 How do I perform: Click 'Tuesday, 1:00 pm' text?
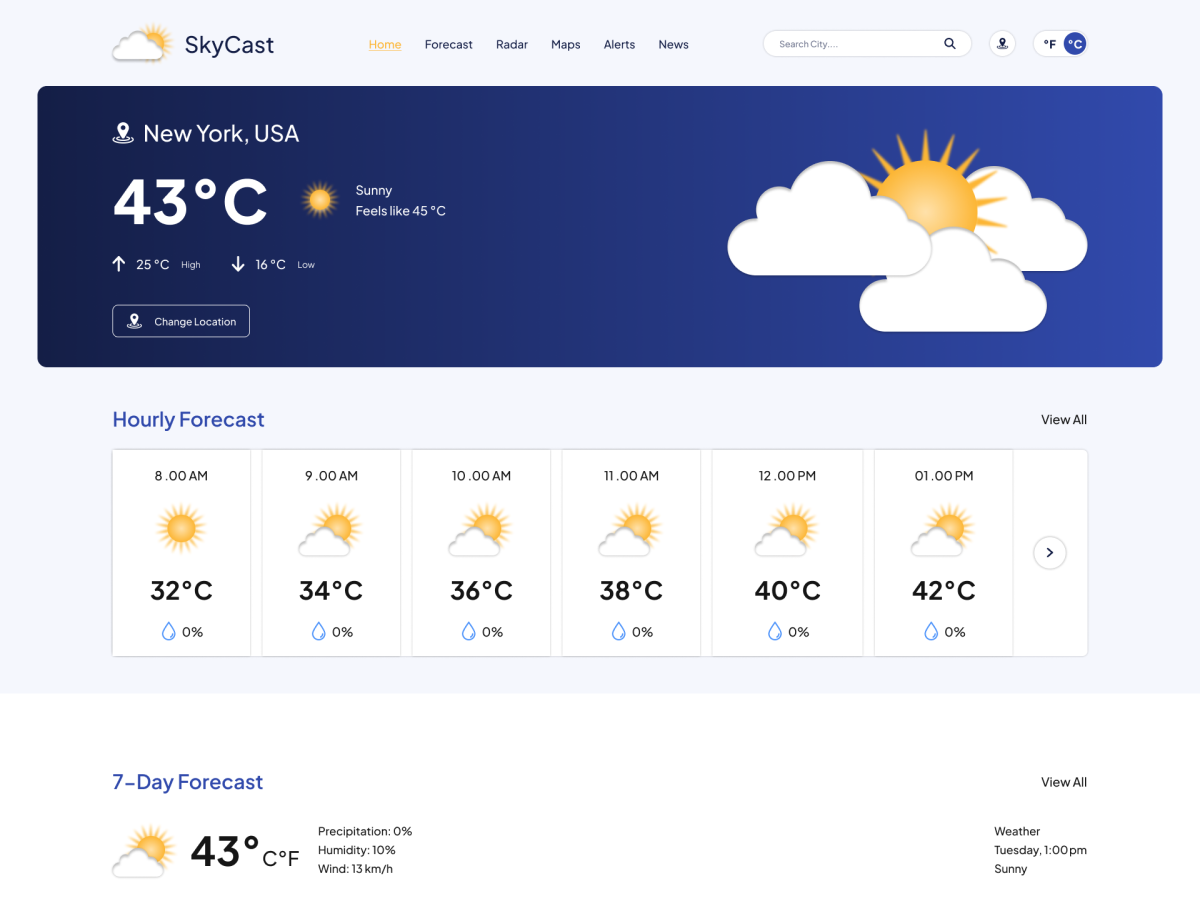point(1040,850)
